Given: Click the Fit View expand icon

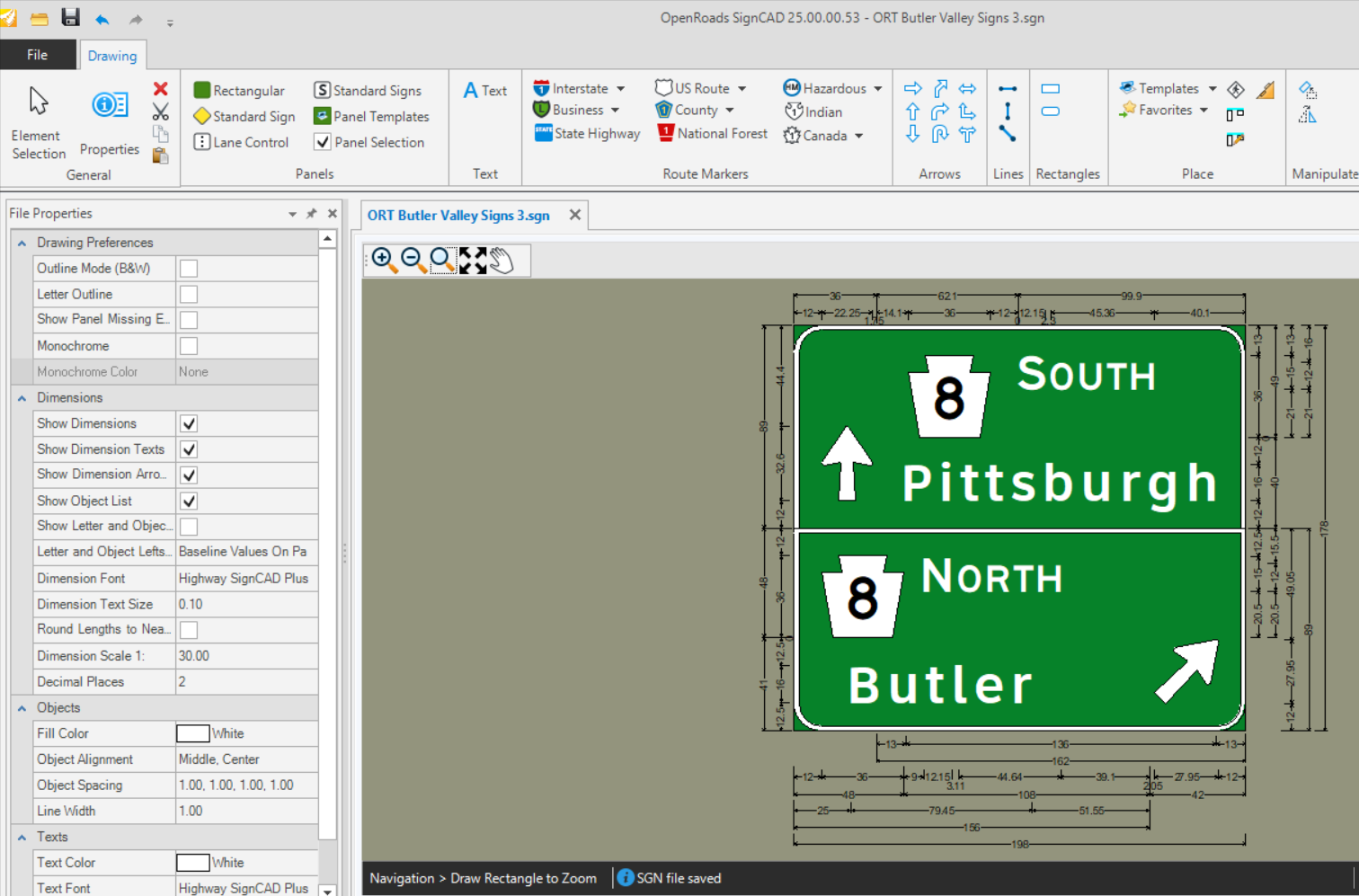Looking at the screenshot, I should [473, 261].
